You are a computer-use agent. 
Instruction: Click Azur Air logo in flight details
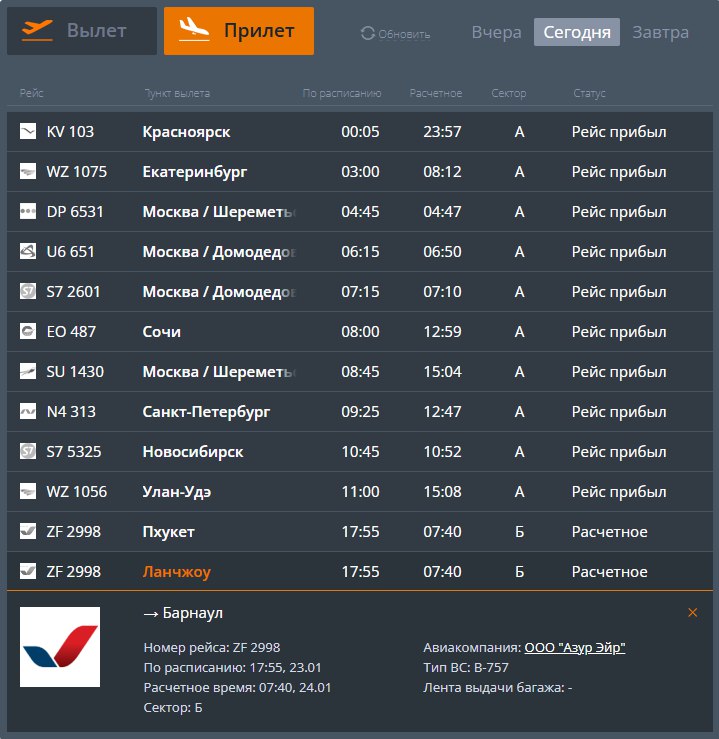point(60,647)
